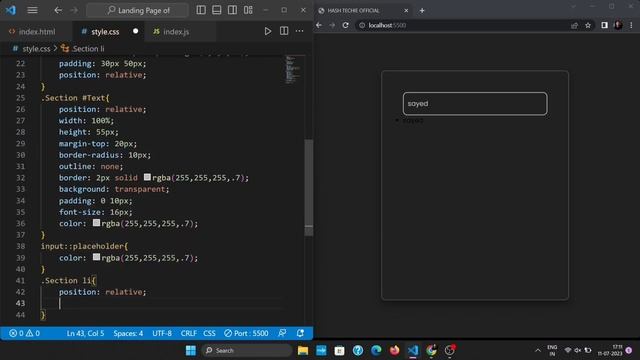Close the HASH TECHIE OFFICIAL browser tab

point(406,11)
